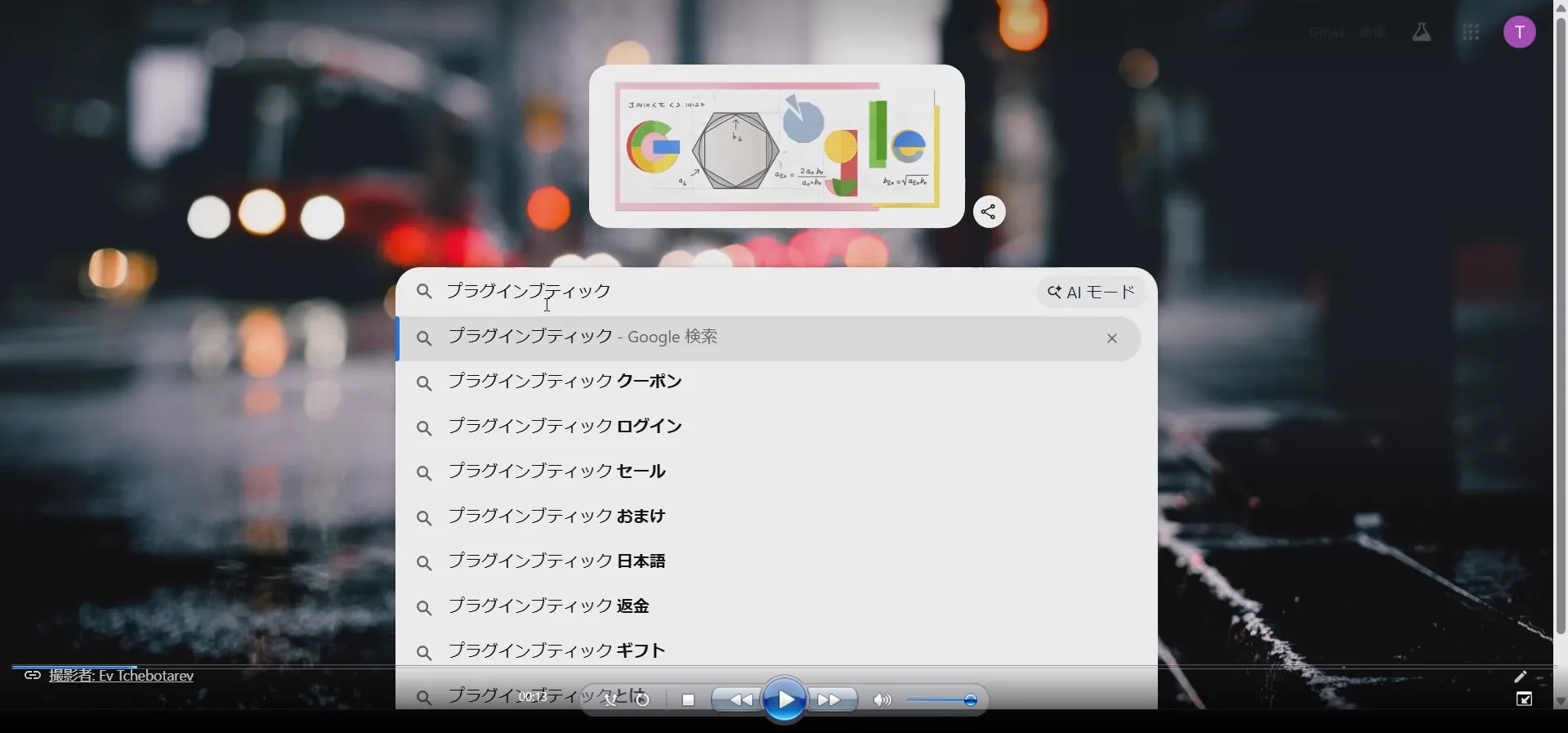This screenshot has height=733, width=1568.
Task: Mute the media player speaker
Action: 882,700
